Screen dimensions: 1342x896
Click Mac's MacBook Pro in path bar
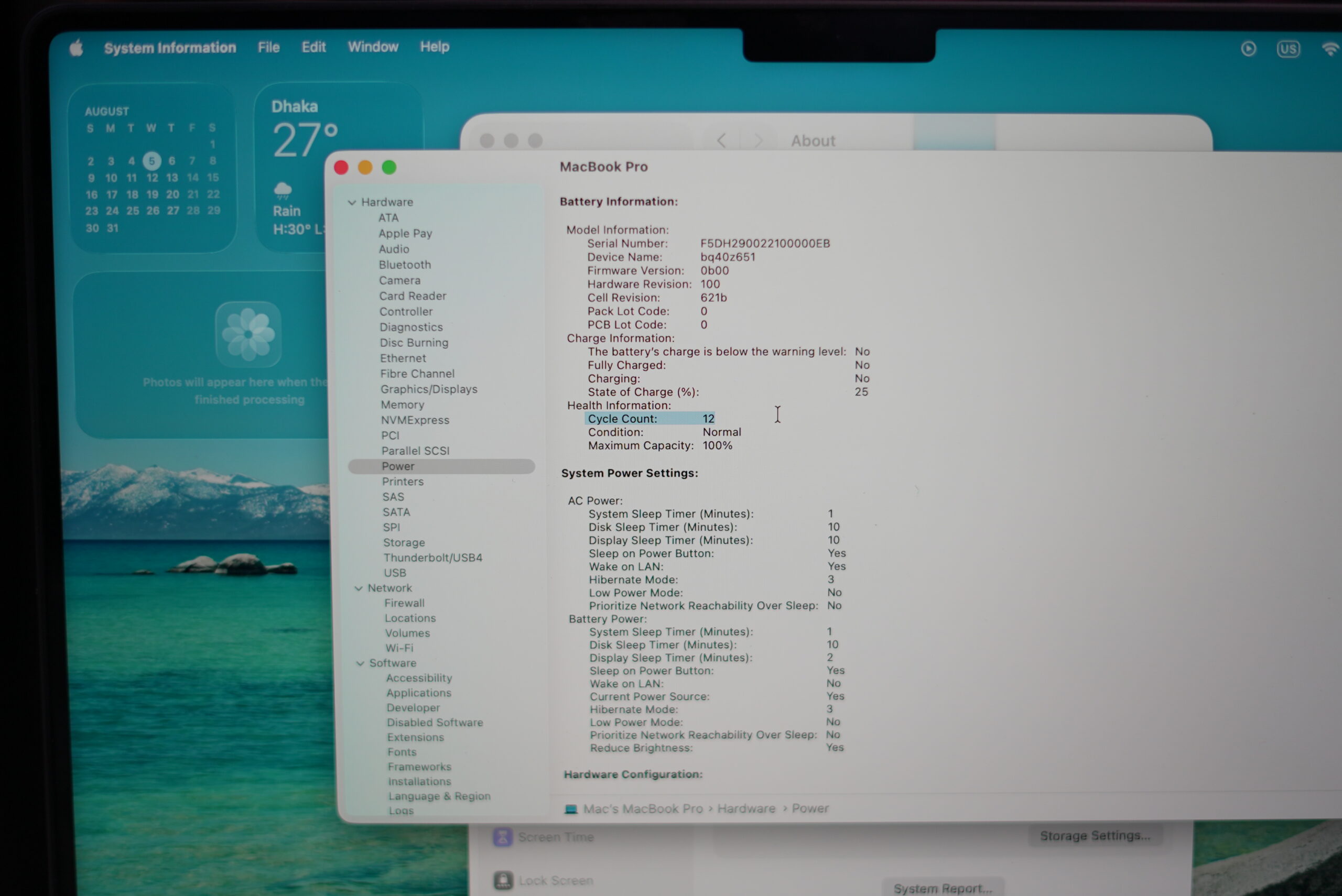(x=643, y=809)
